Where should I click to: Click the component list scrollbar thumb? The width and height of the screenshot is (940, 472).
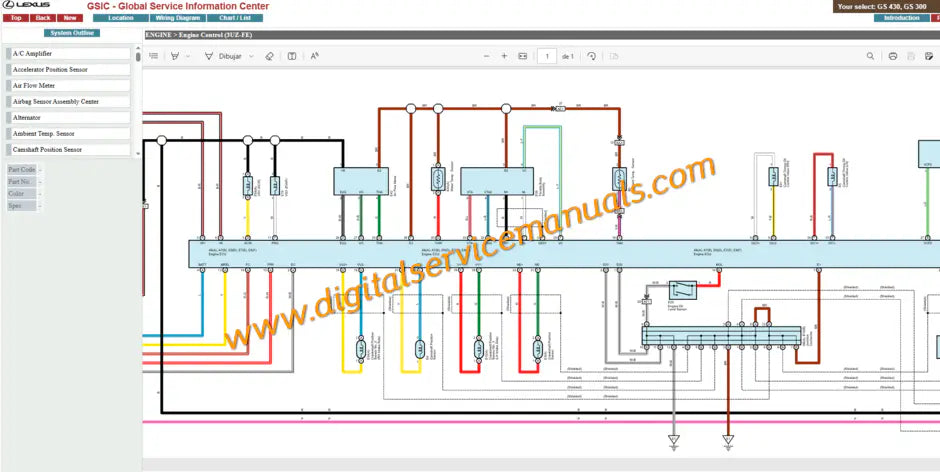(138, 57)
